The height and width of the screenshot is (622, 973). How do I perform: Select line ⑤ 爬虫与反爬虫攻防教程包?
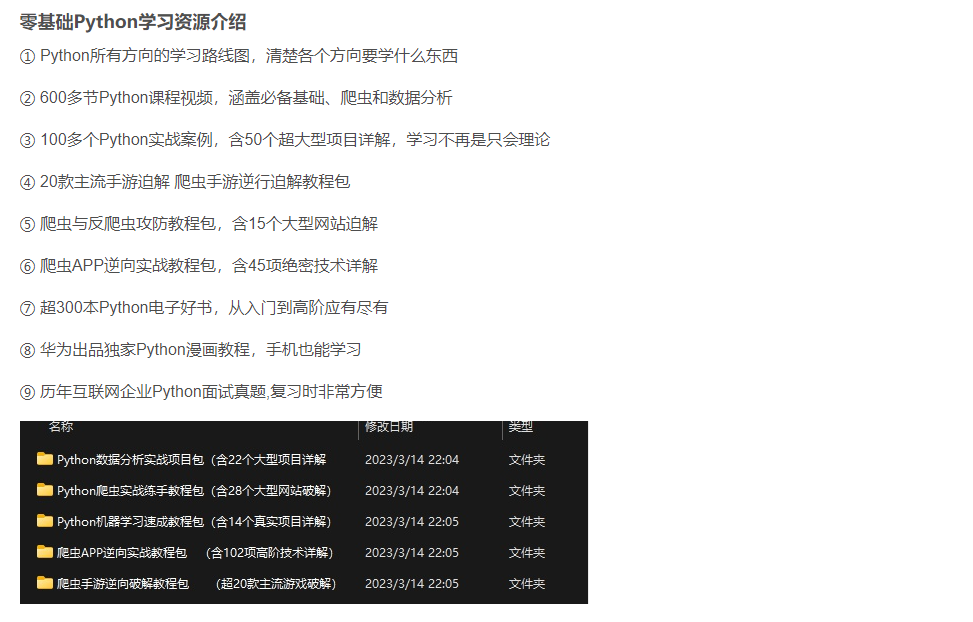pyautogui.click(x=199, y=223)
